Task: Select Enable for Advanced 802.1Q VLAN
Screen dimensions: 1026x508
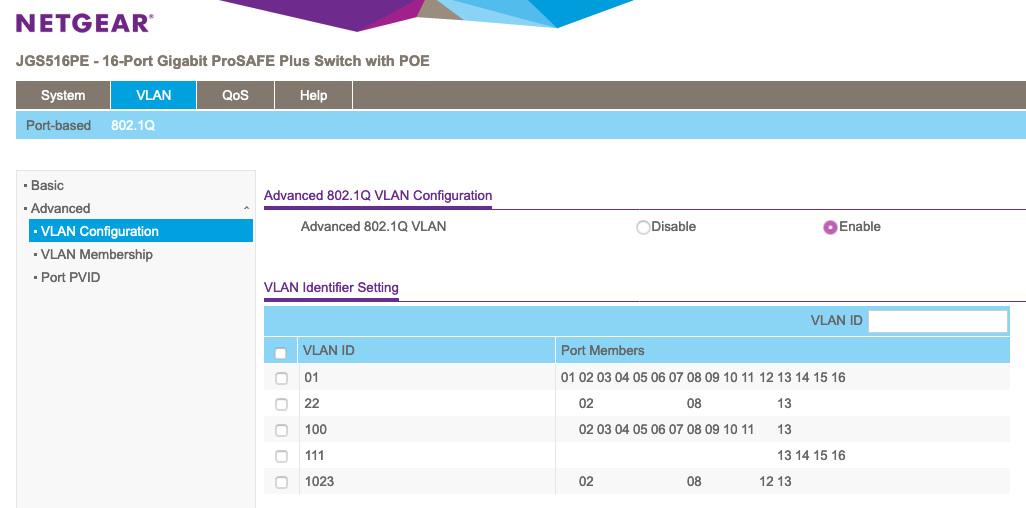Action: [x=830, y=227]
